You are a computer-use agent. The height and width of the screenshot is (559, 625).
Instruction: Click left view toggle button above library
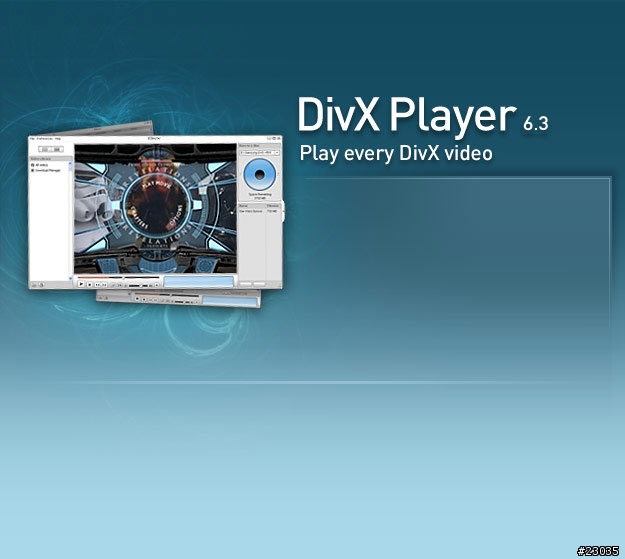click(x=45, y=150)
